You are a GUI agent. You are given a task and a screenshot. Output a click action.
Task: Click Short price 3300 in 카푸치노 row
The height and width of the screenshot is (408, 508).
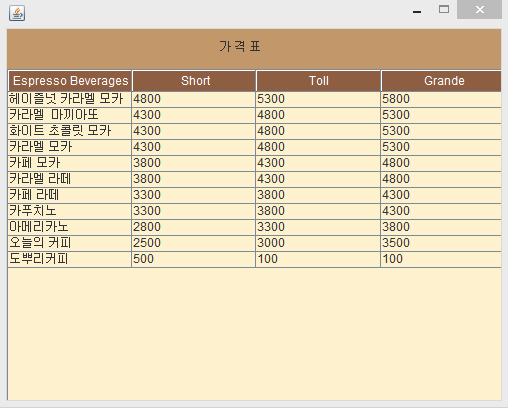(194, 211)
